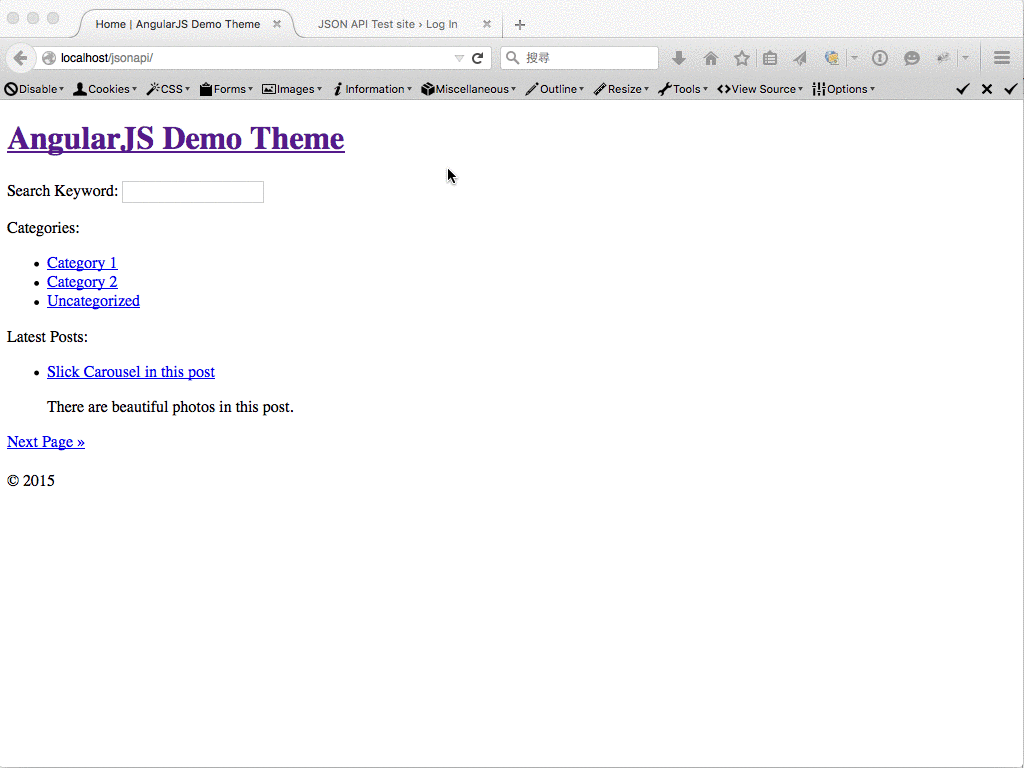Bookmark this page with the star icon
This screenshot has width=1024, height=768.
[x=741, y=58]
